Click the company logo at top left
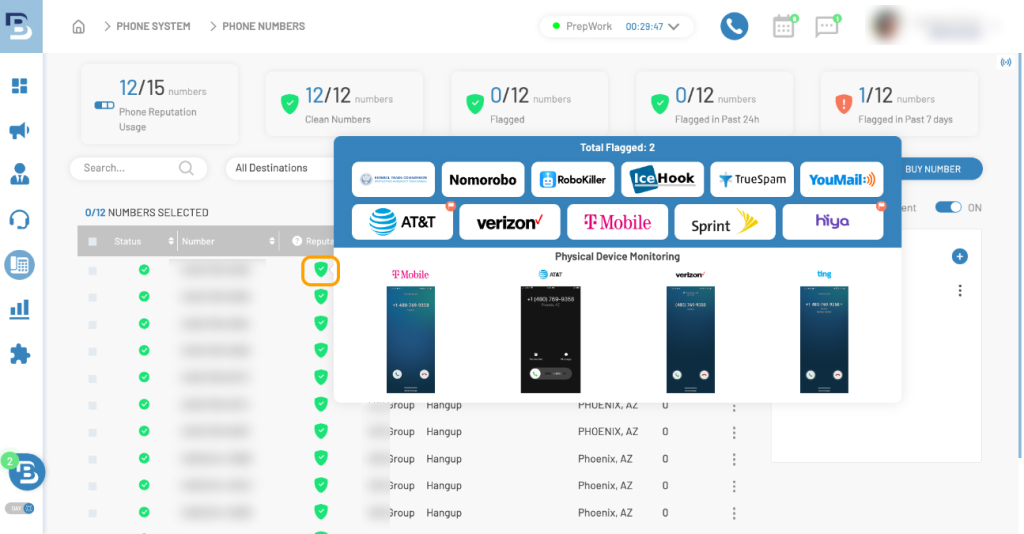This screenshot has height=534, width=1024. pyautogui.click(x=21, y=26)
